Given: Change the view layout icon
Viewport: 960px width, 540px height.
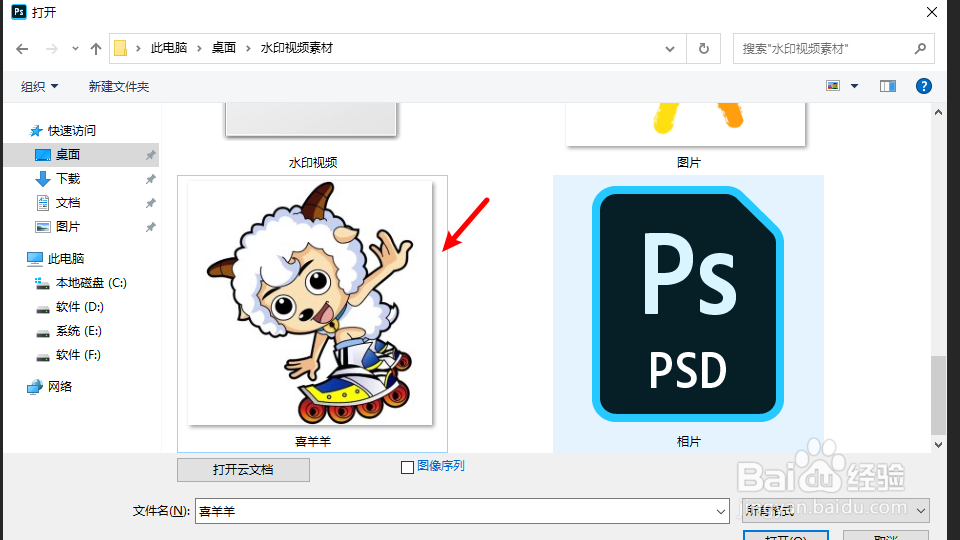Looking at the screenshot, I should (833, 86).
